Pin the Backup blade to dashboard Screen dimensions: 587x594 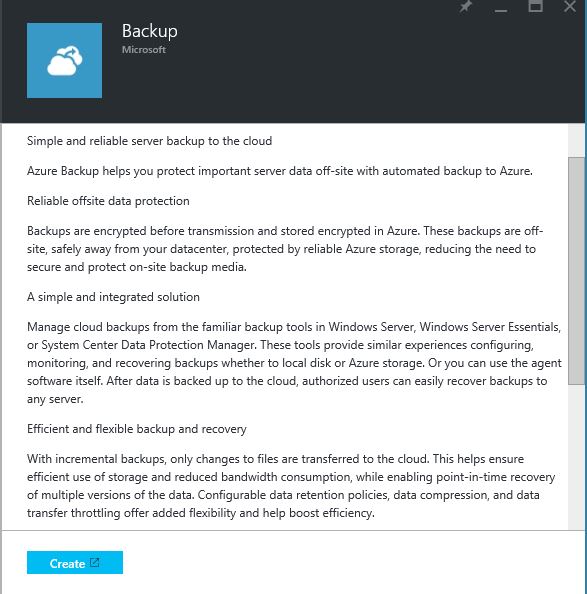[x=465, y=6]
